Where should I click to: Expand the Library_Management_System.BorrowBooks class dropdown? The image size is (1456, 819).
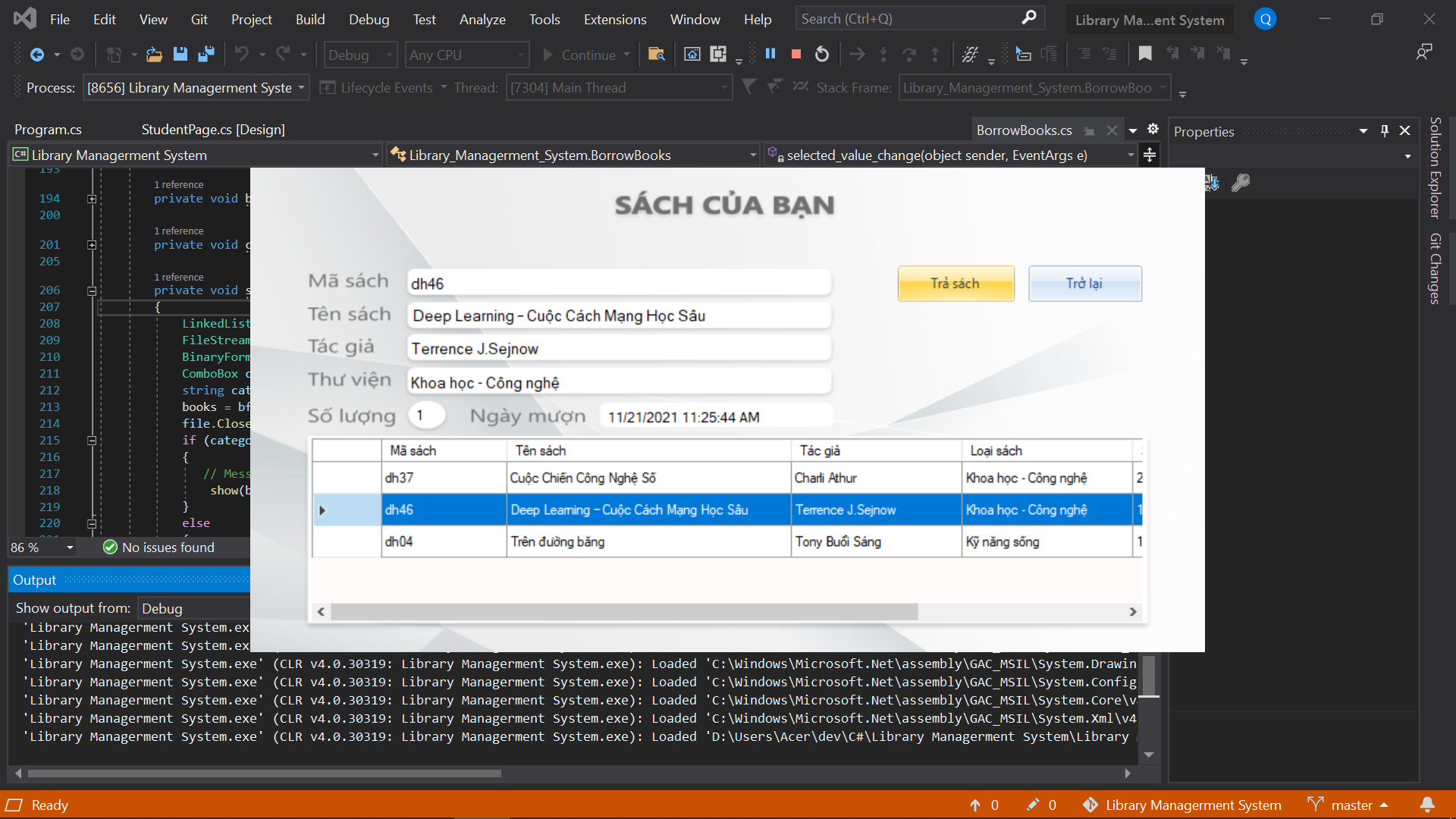(x=752, y=155)
